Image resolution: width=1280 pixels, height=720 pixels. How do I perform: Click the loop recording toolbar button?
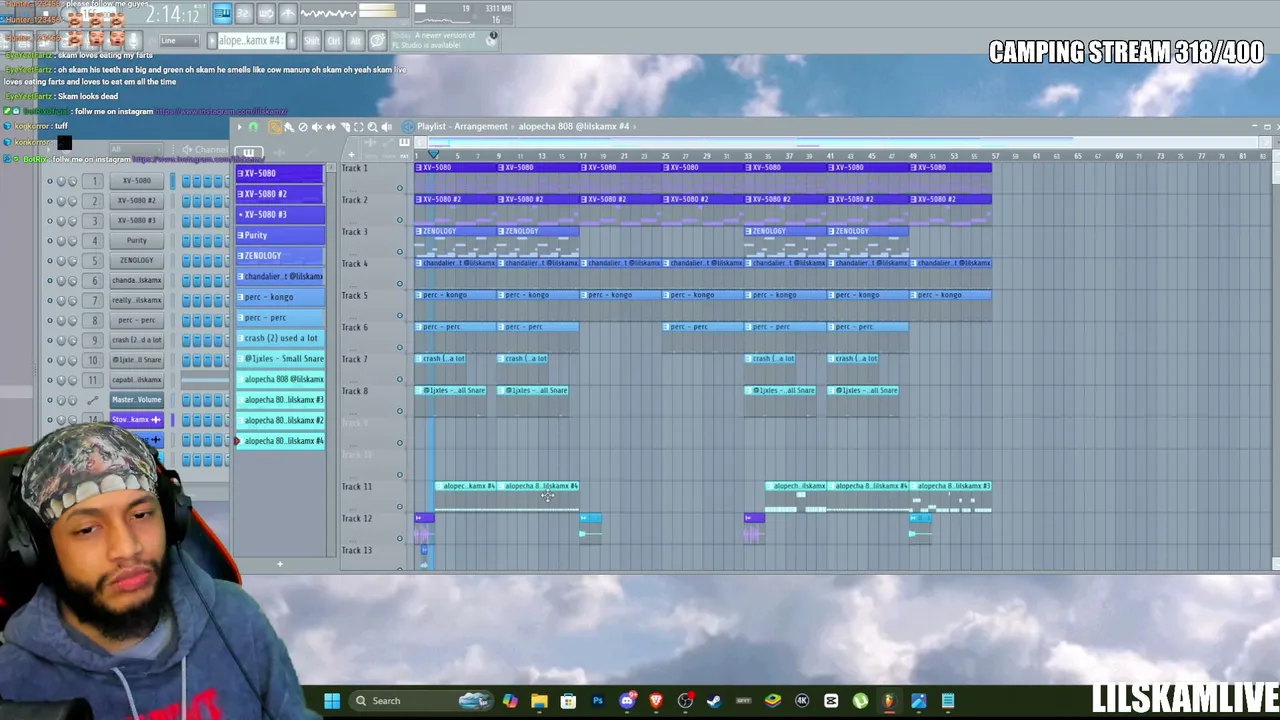[x=266, y=14]
